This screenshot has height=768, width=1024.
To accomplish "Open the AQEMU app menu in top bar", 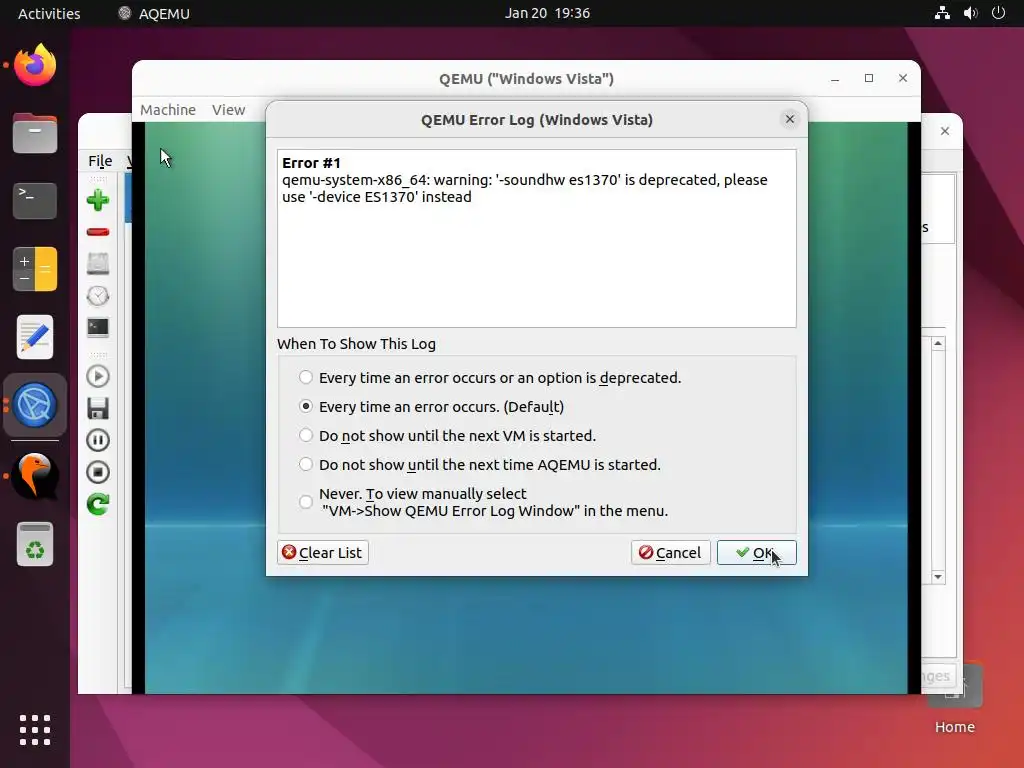I will tap(154, 13).
